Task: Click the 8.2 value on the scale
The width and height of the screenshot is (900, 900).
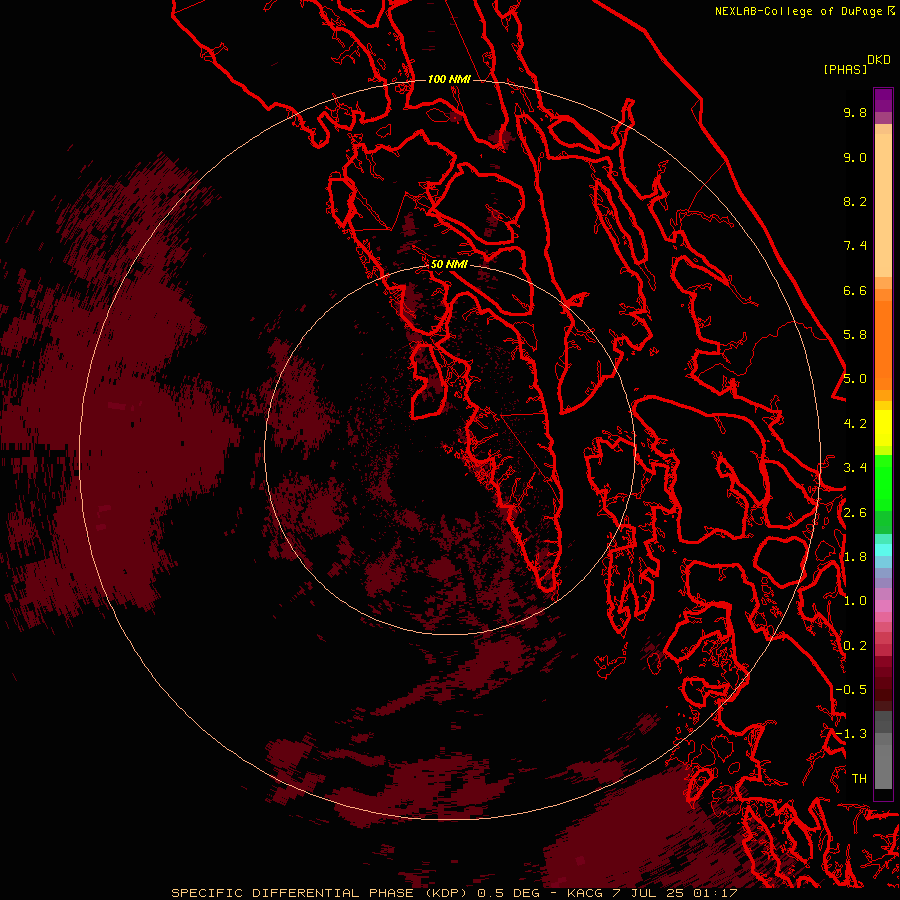Action: 855,201
